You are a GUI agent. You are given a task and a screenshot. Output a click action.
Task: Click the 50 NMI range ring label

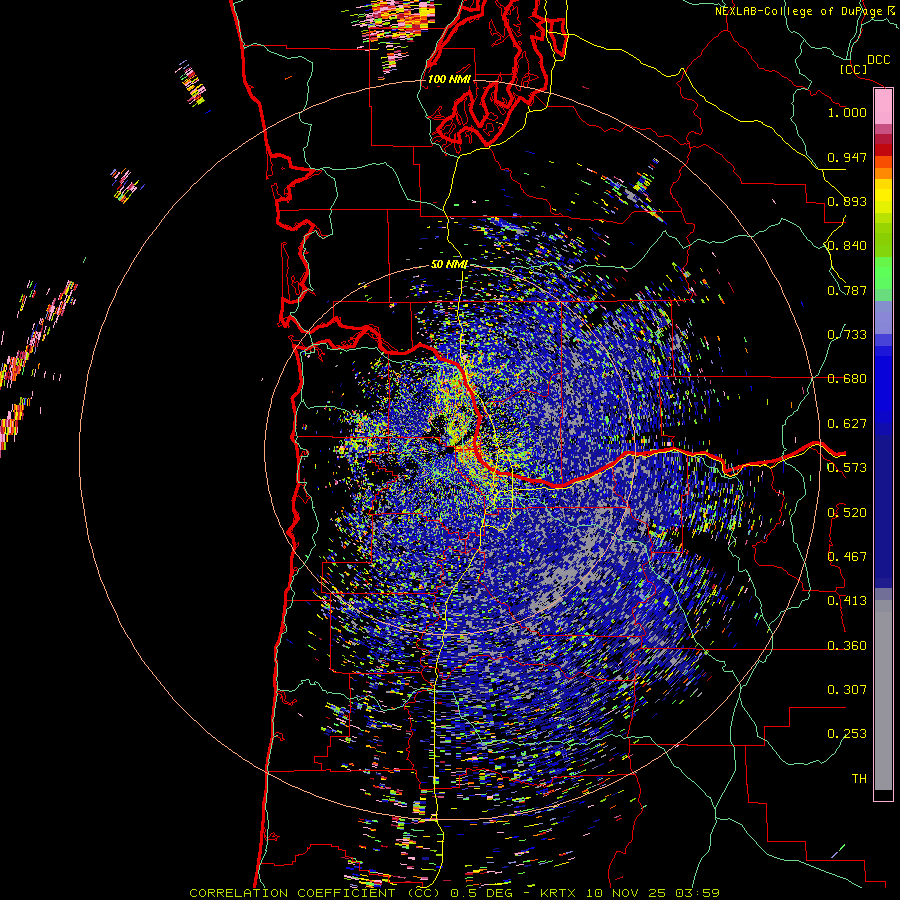point(449,265)
